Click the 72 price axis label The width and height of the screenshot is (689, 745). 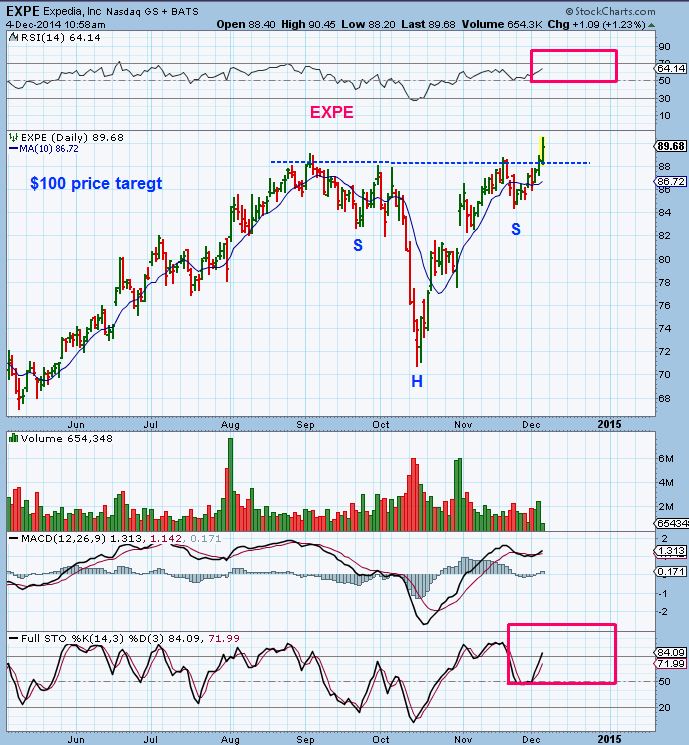tap(664, 352)
